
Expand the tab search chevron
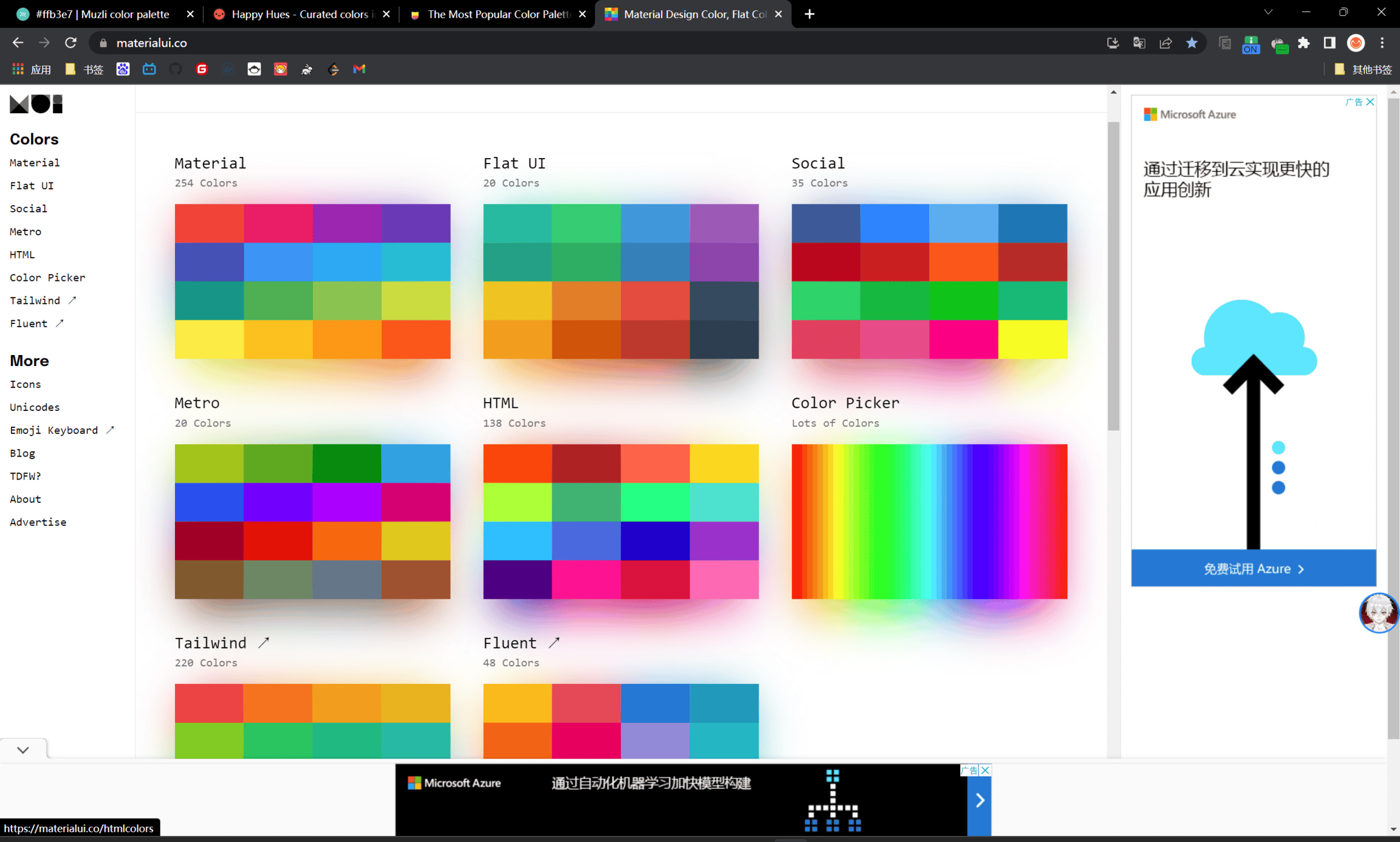(1268, 13)
